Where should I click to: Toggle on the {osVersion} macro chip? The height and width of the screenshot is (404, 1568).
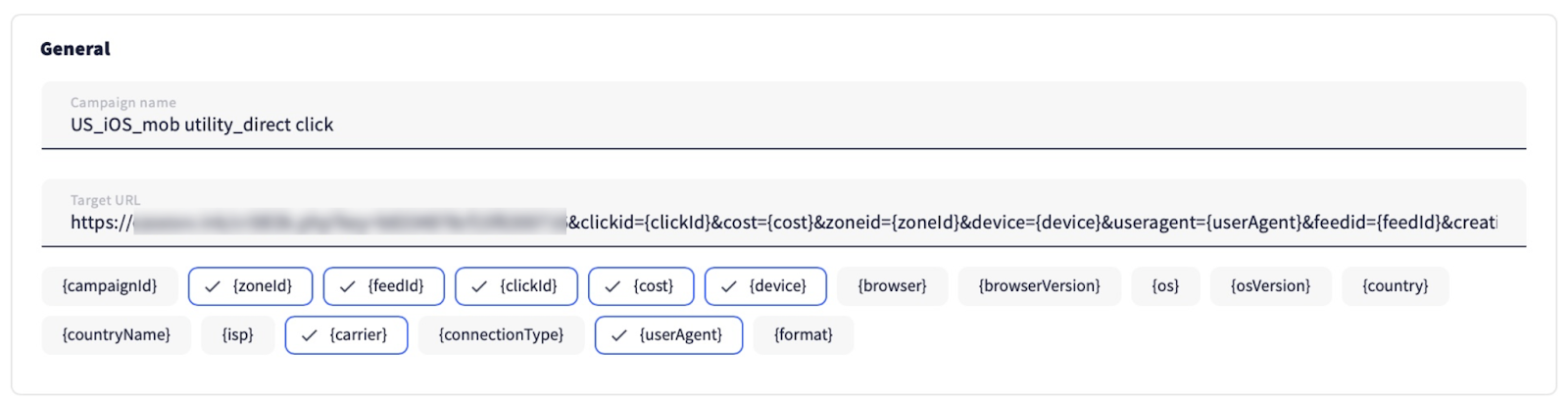click(1270, 286)
